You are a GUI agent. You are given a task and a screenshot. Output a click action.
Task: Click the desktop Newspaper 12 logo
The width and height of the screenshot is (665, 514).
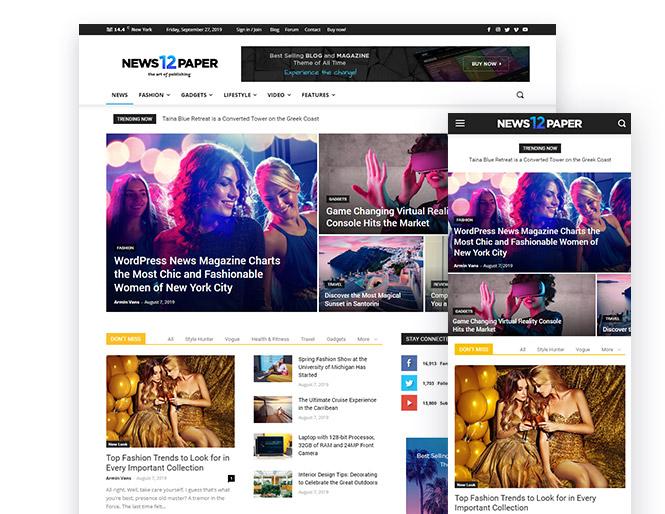point(170,64)
